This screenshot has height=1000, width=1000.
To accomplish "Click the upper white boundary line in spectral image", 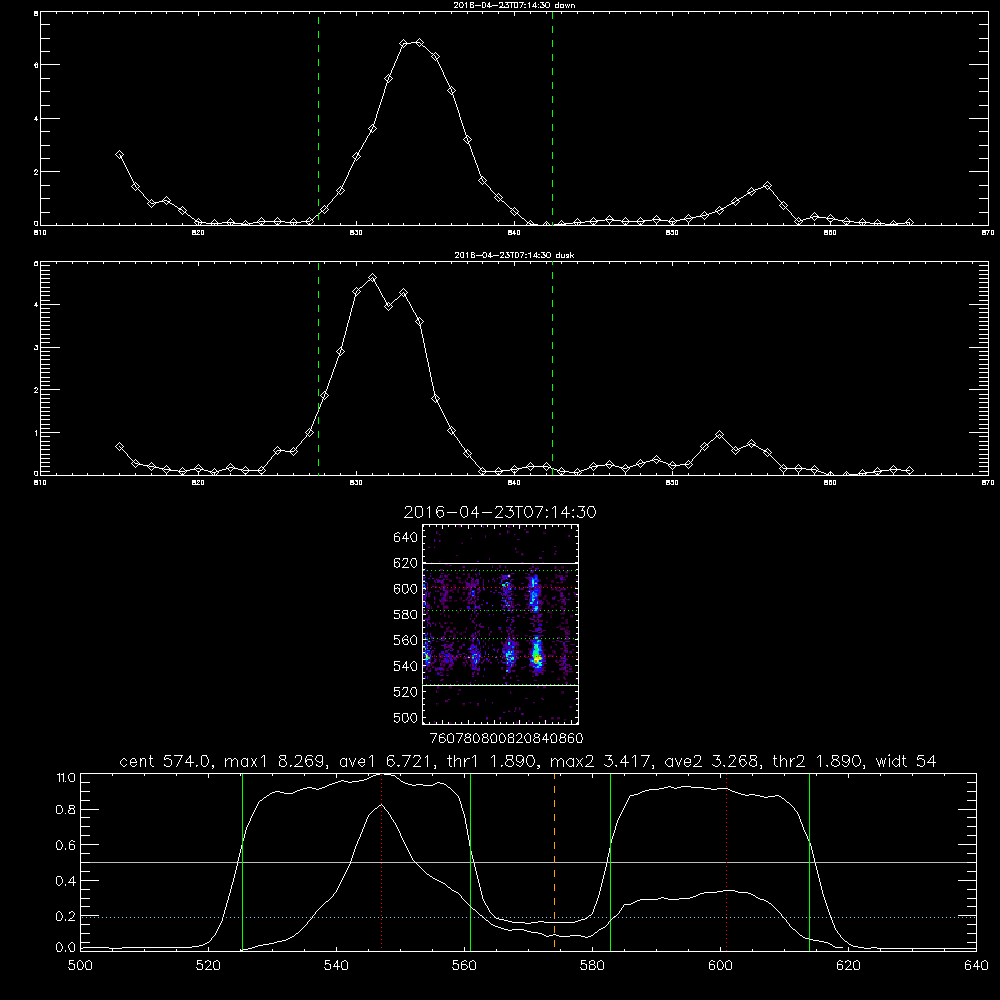I will (x=501, y=563).
